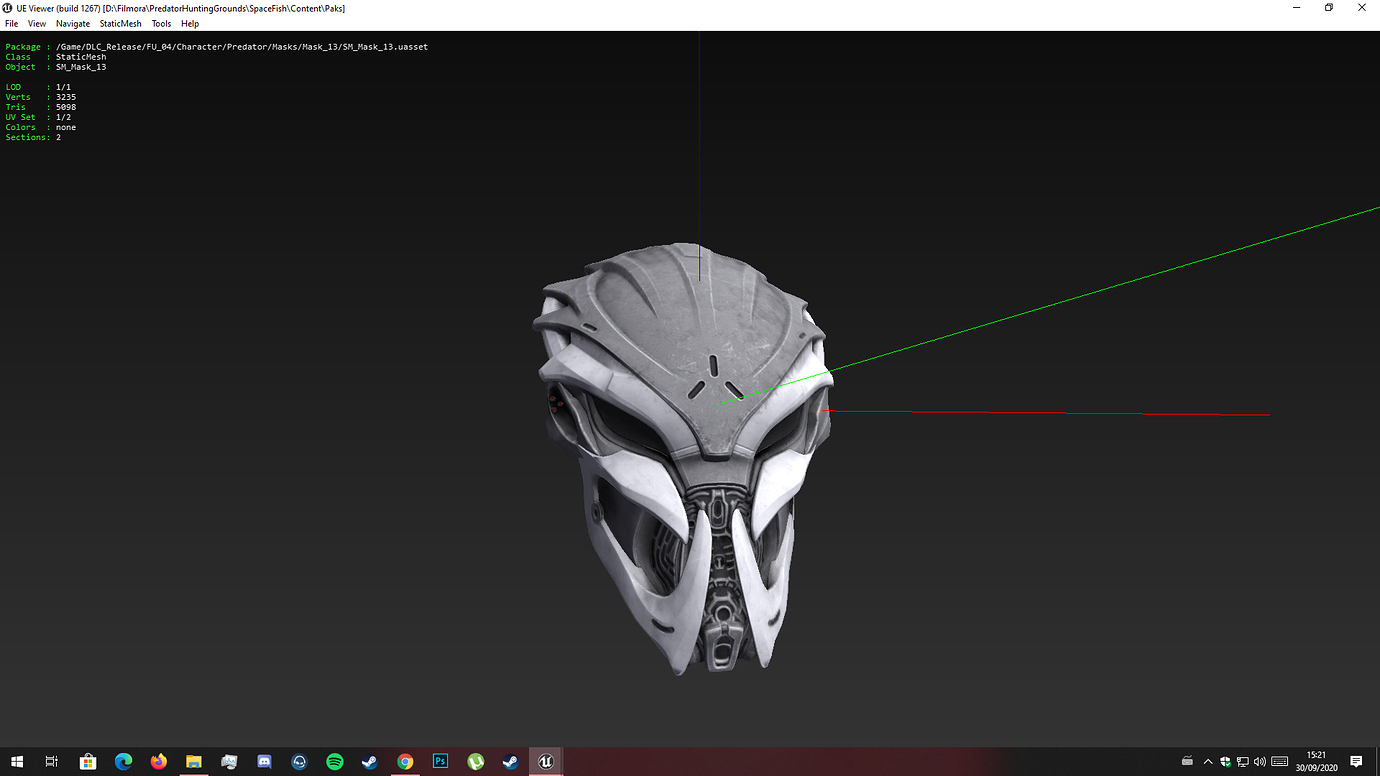Click the Tris count "5098"
The height and width of the screenshot is (776, 1380).
coord(66,107)
